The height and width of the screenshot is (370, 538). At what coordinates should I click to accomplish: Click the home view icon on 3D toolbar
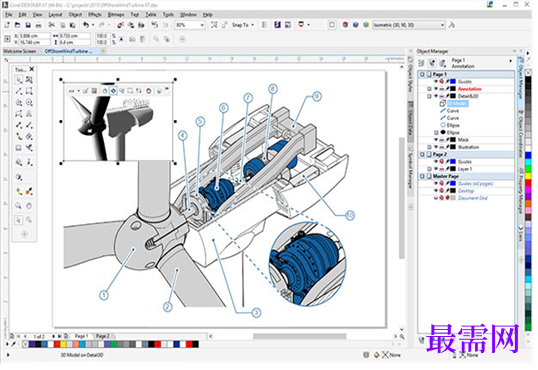click(149, 91)
